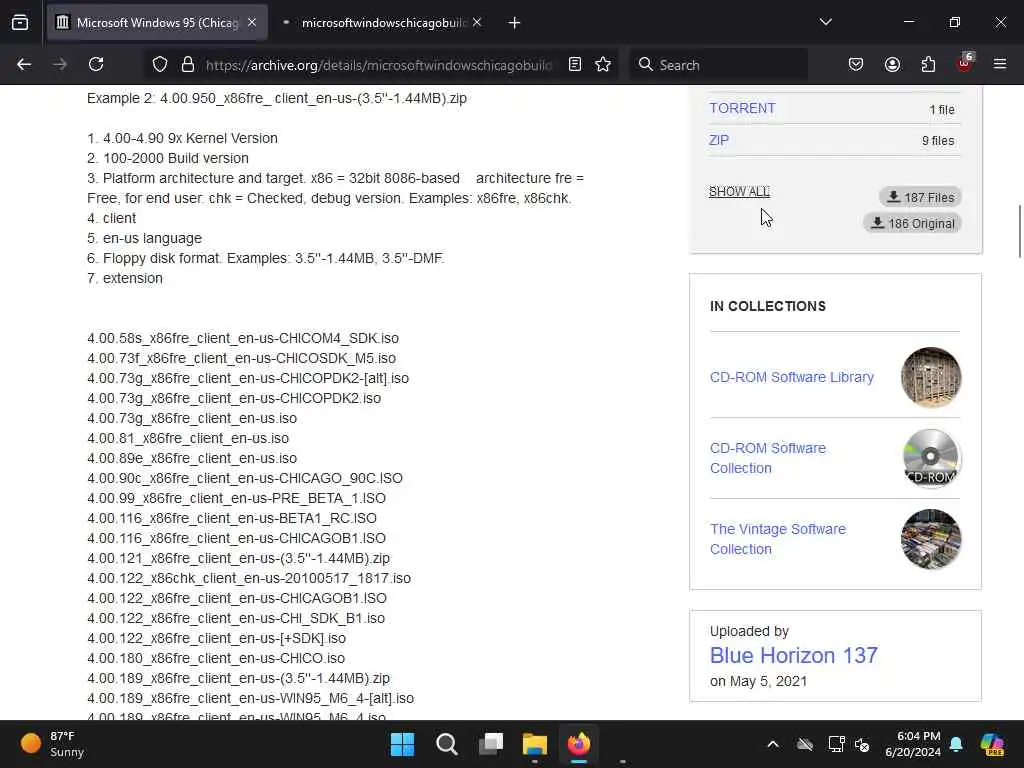Viewport: 1024px width, 768px height.
Task: Bookmark this page with the star icon
Action: [x=603, y=64]
